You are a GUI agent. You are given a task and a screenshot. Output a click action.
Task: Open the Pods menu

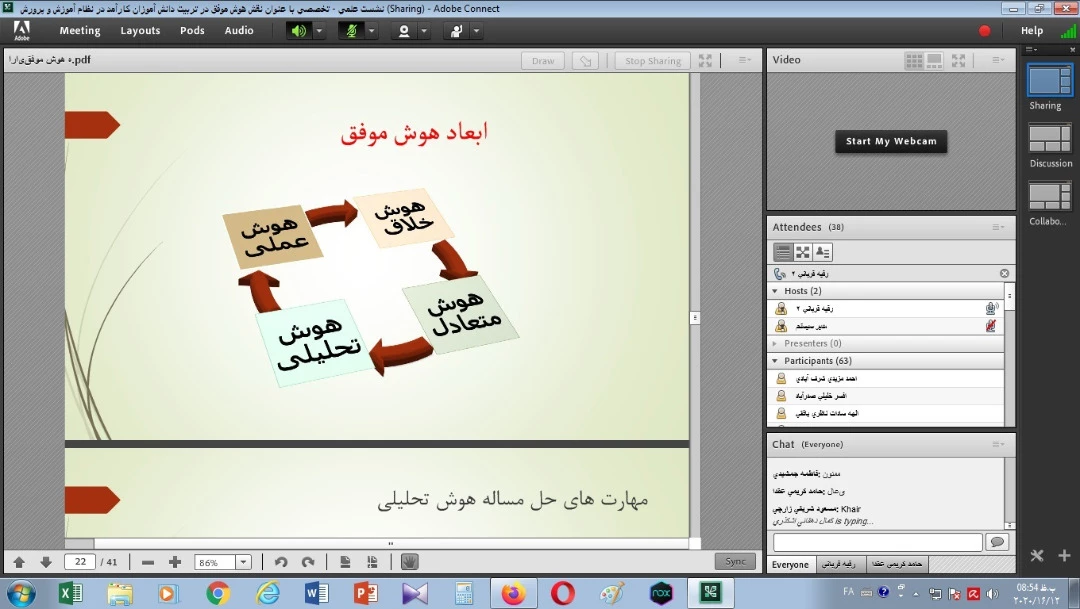[x=192, y=31]
